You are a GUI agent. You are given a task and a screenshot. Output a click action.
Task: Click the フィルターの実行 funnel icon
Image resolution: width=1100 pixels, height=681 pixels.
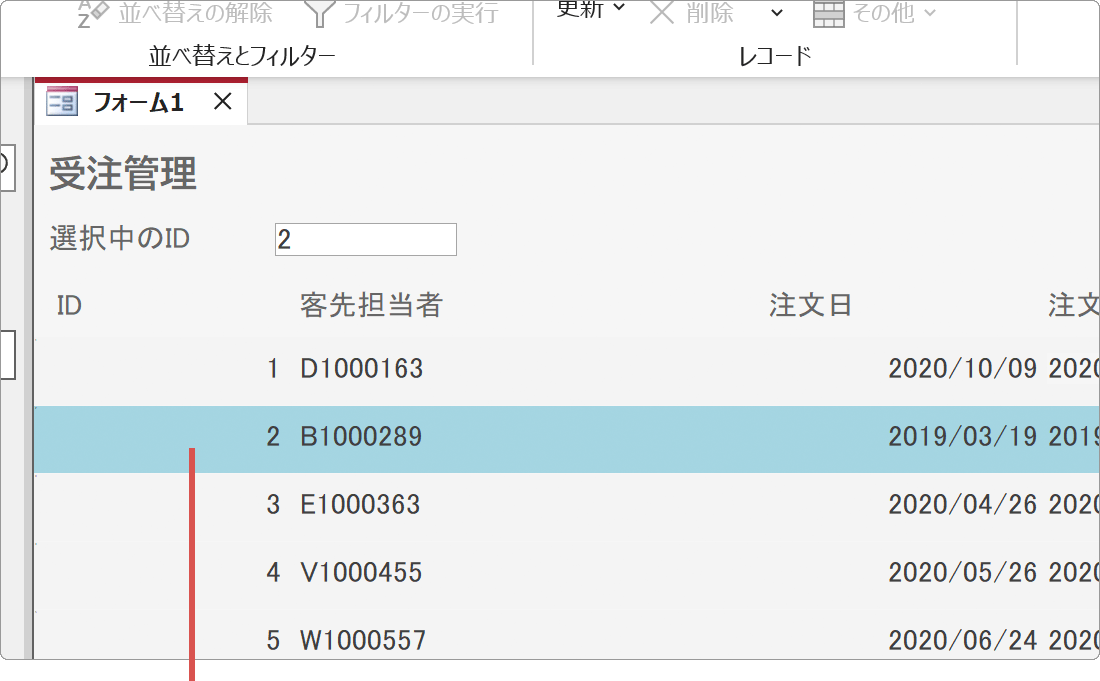320,12
